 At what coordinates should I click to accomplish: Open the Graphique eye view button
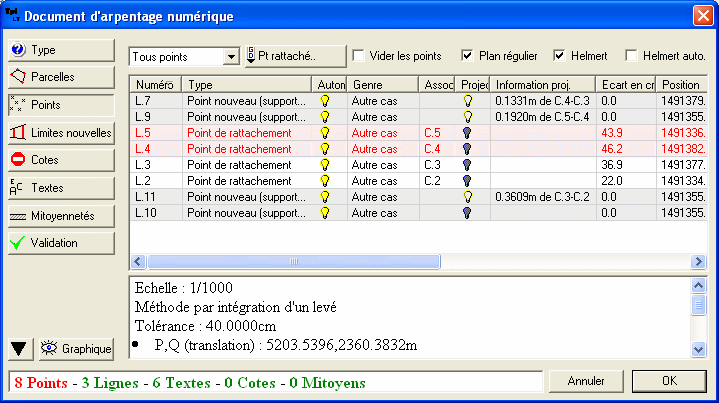click(x=76, y=348)
